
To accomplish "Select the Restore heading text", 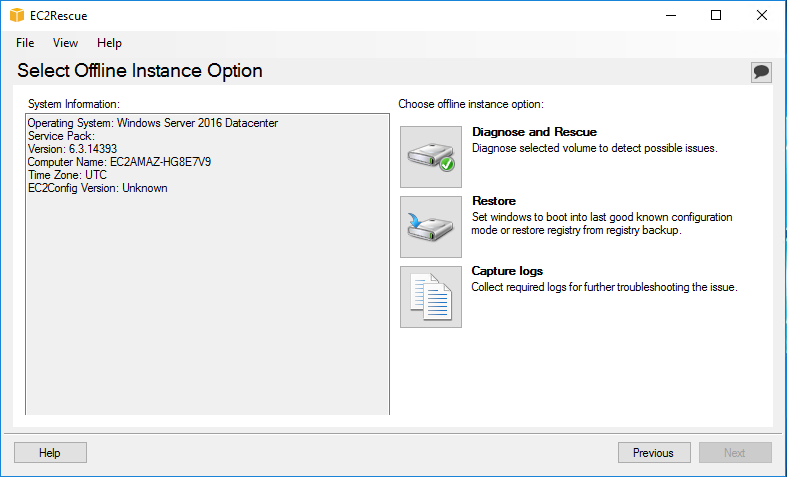I will 494,201.
